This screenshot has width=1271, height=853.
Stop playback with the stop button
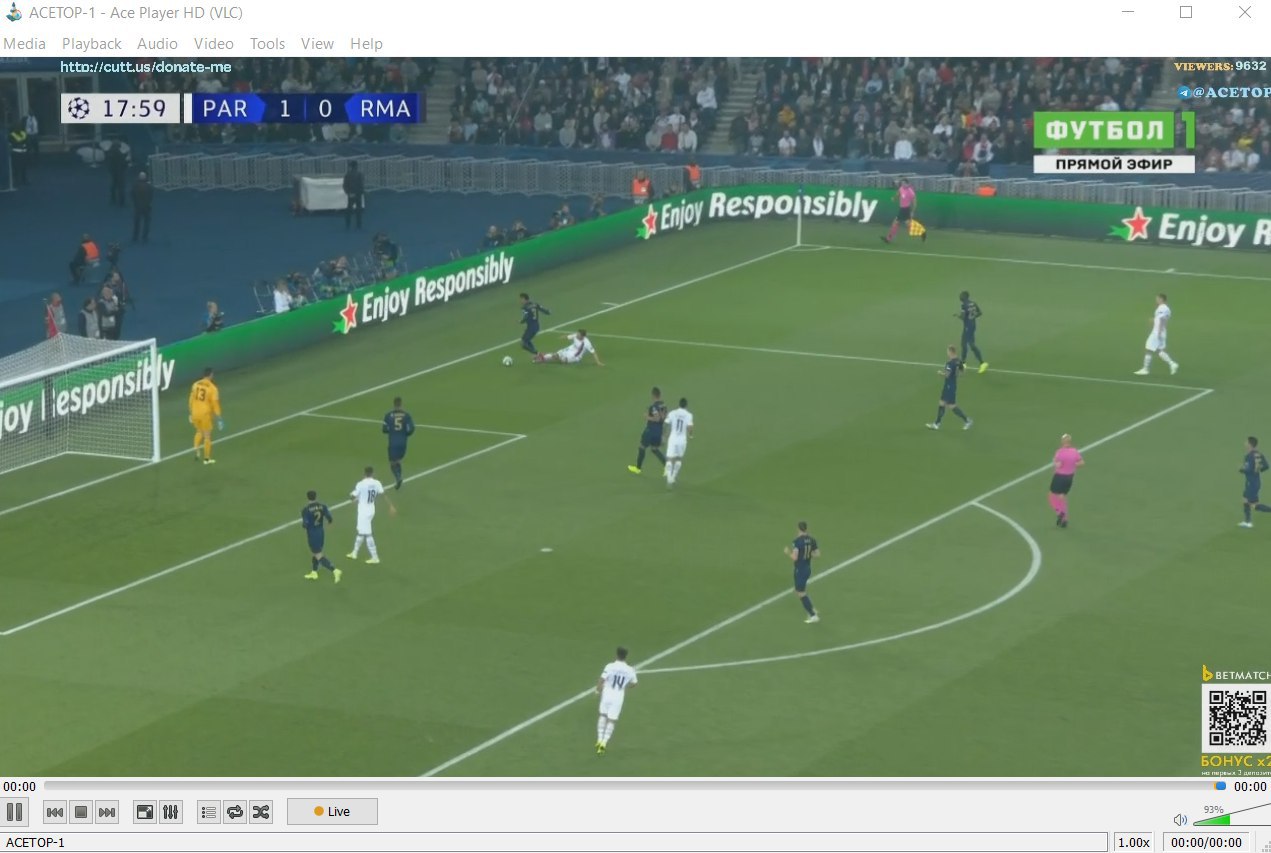coord(81,812)
